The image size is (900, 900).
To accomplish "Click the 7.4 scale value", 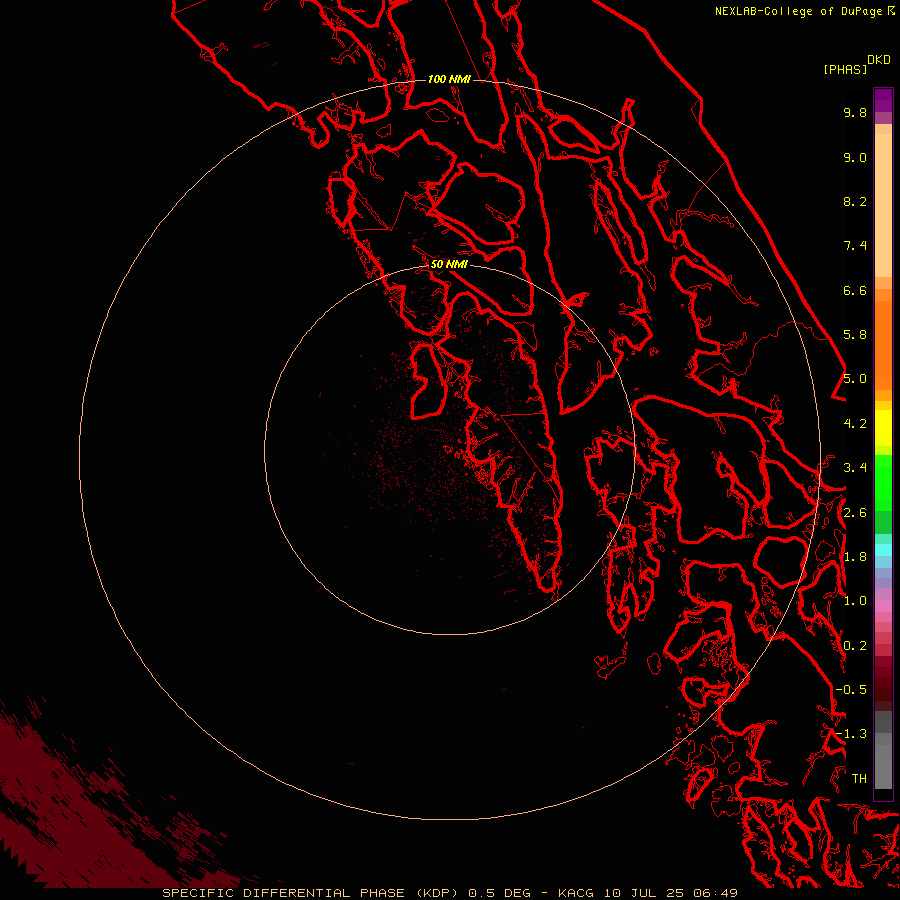I will coord(855,246).
